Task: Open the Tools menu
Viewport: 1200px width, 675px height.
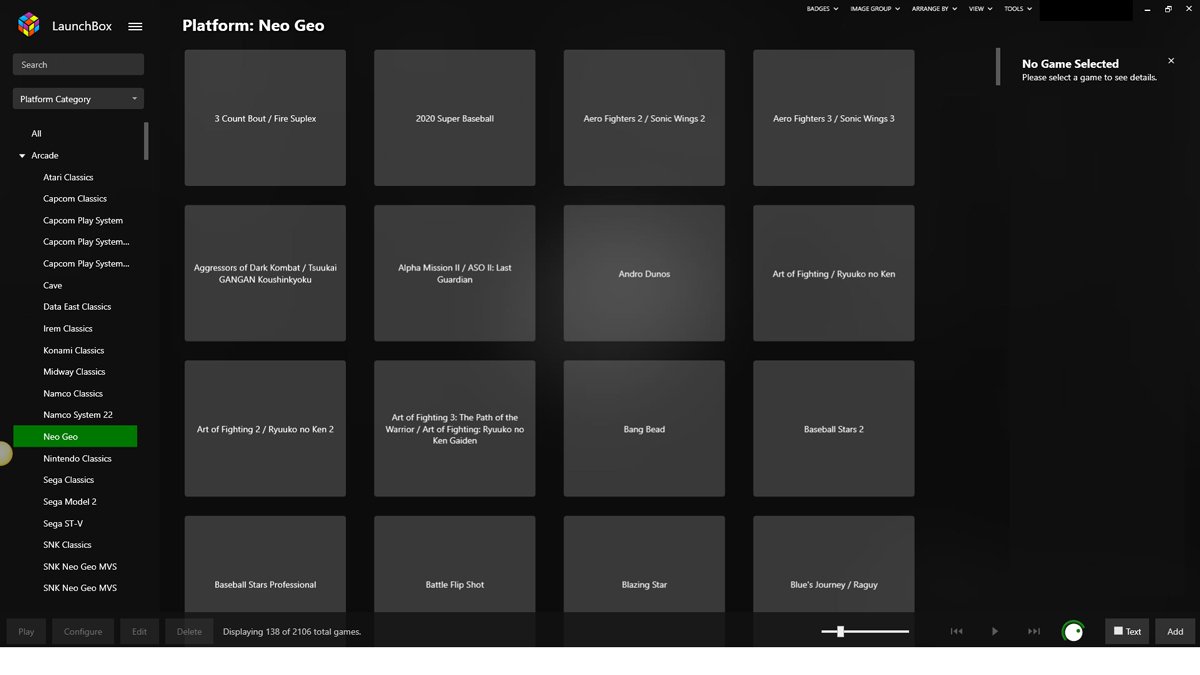Action: click(x=1017, y=9)
